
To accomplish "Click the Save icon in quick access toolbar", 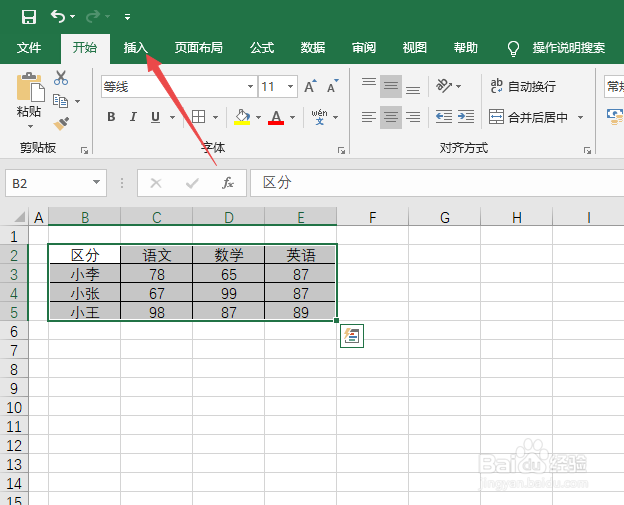I will (29, 17).
